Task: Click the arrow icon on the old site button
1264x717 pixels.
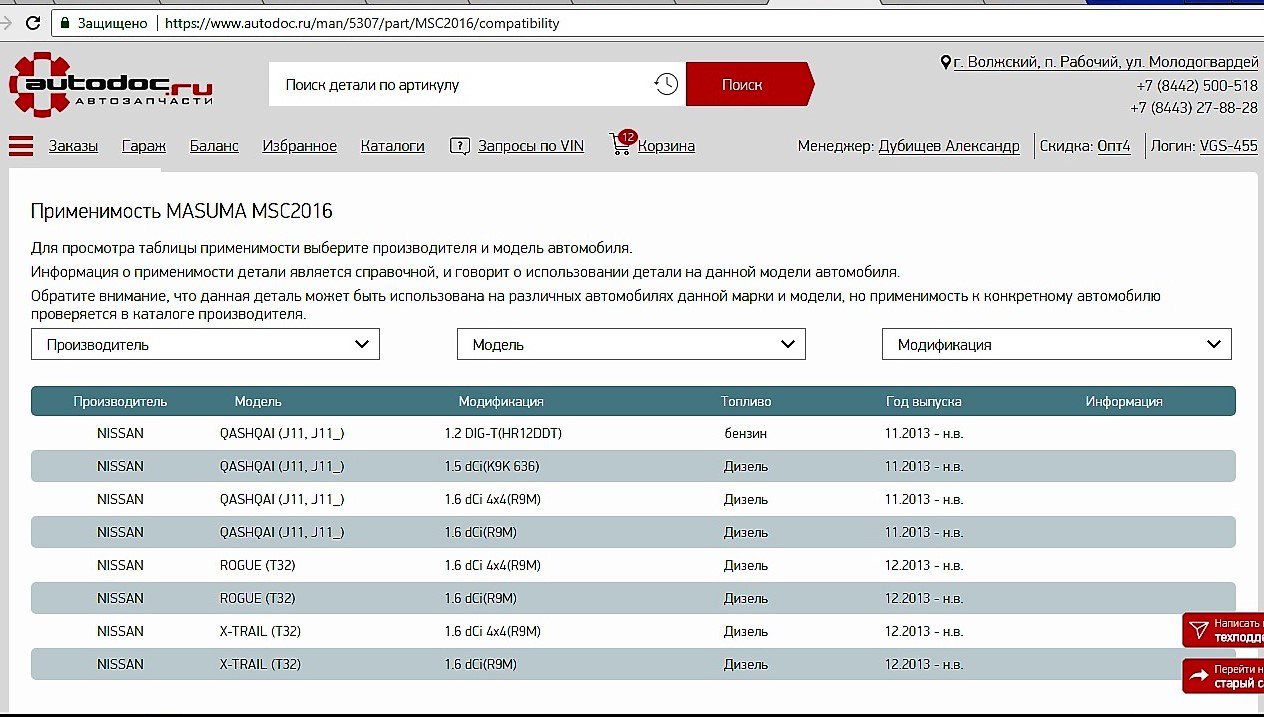Action: [x=1198, y=677]
